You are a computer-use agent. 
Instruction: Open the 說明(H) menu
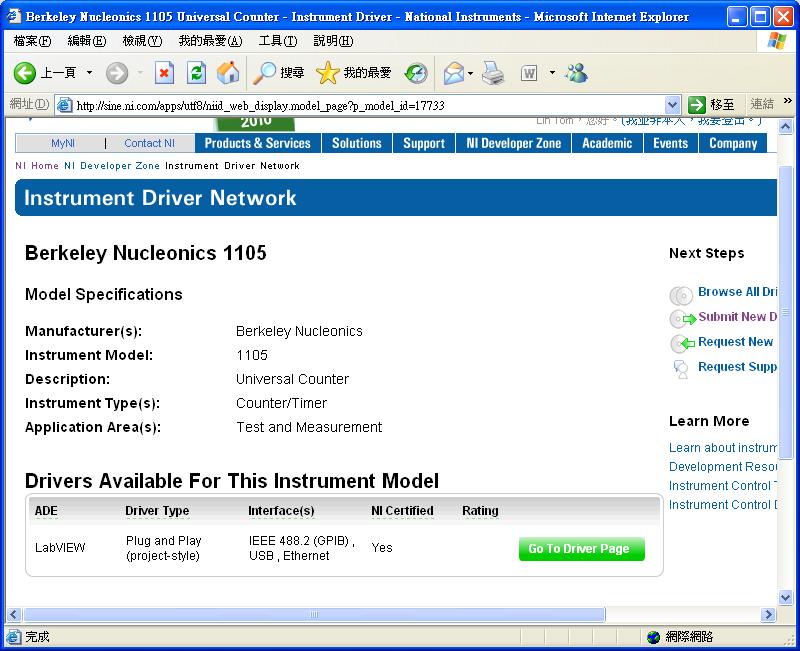click(x=333, y=41)
